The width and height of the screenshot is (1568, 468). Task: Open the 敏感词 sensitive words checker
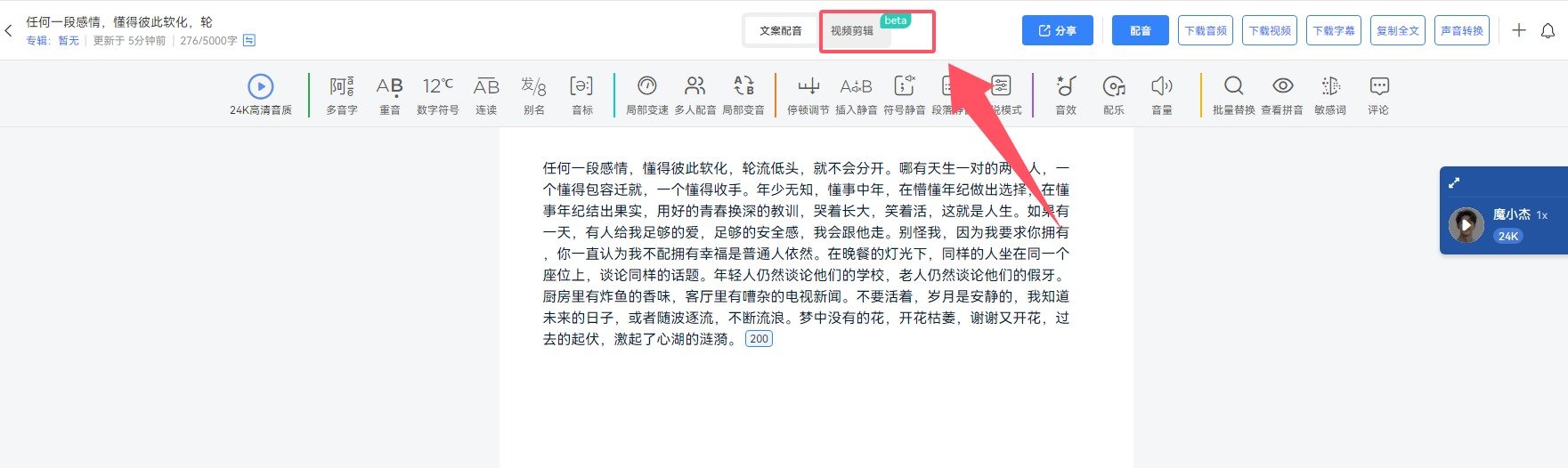click(x=1330, y=95)
